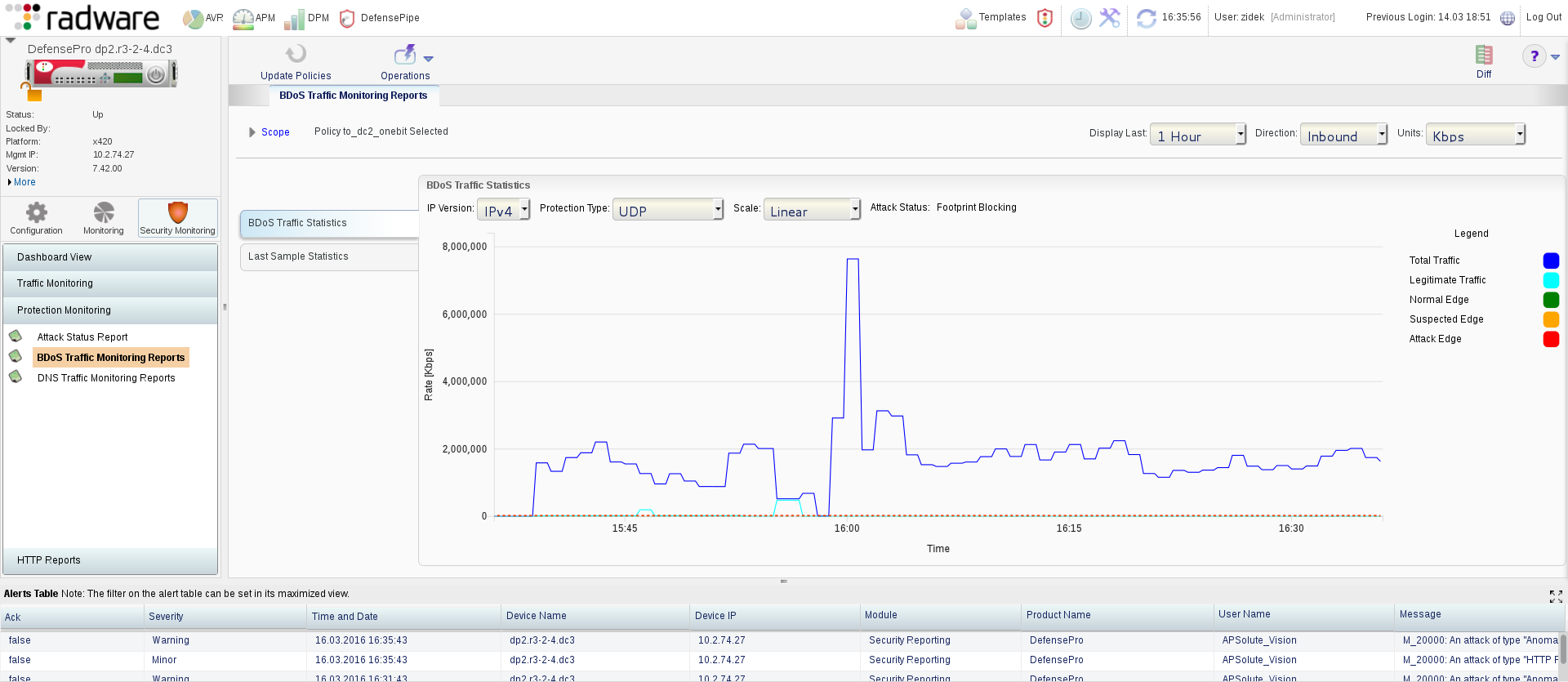Maximize the Alerts Table with expand icon
The width and height of the screenshot is (1568, 682).
pyautogui.click(x=1556, y=596)
